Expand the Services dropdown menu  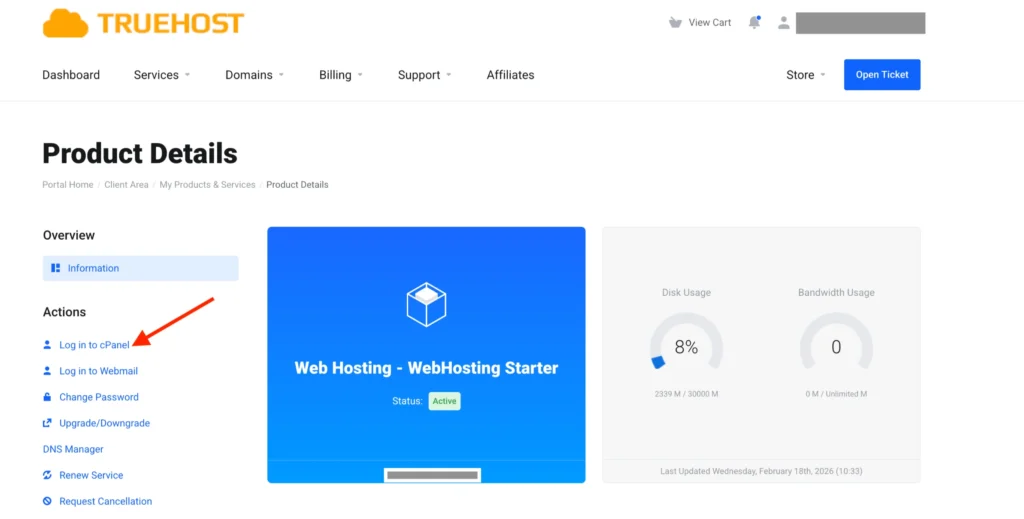162,75
